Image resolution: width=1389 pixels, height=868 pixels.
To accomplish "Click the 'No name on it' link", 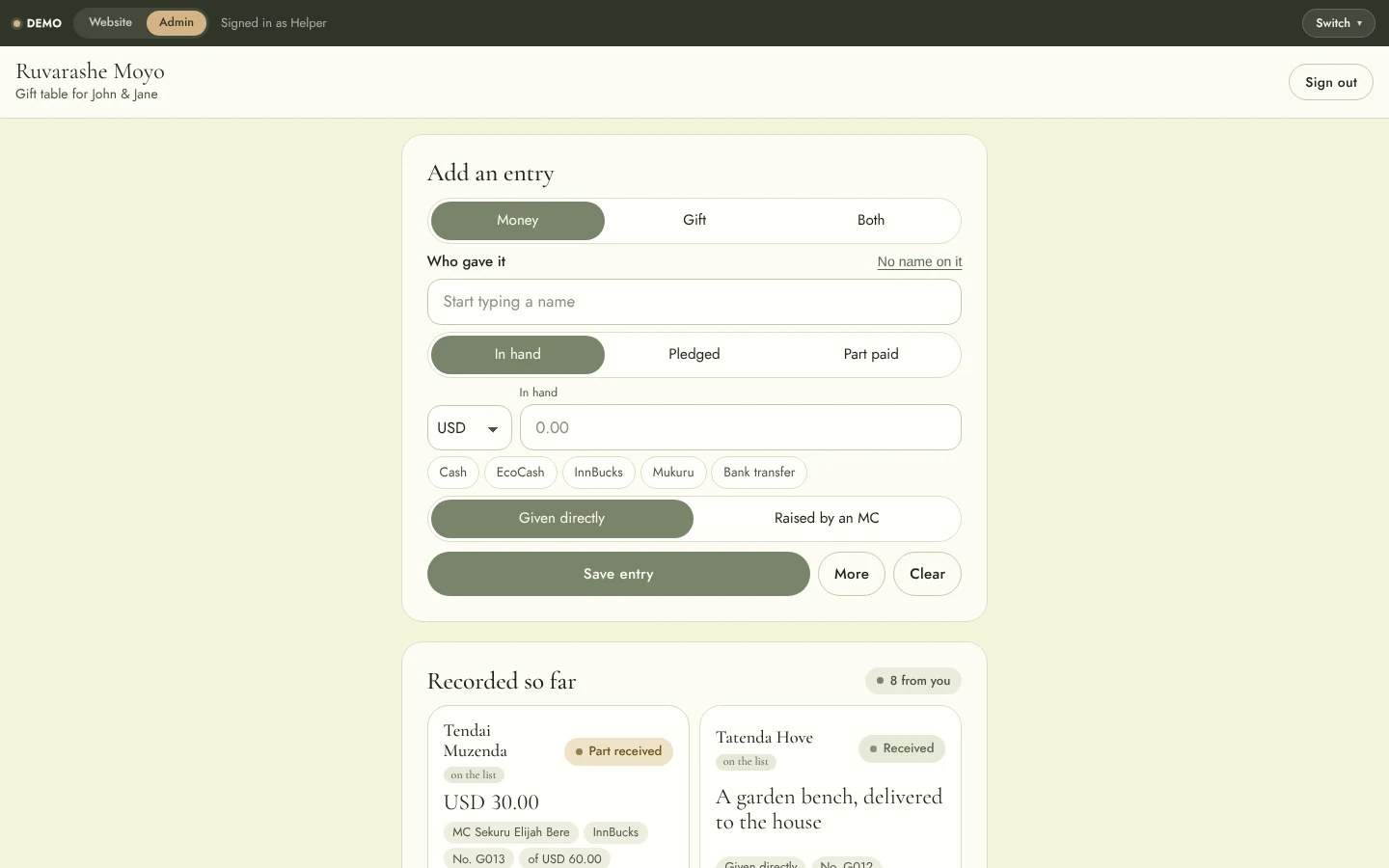I will pos(919,261).
